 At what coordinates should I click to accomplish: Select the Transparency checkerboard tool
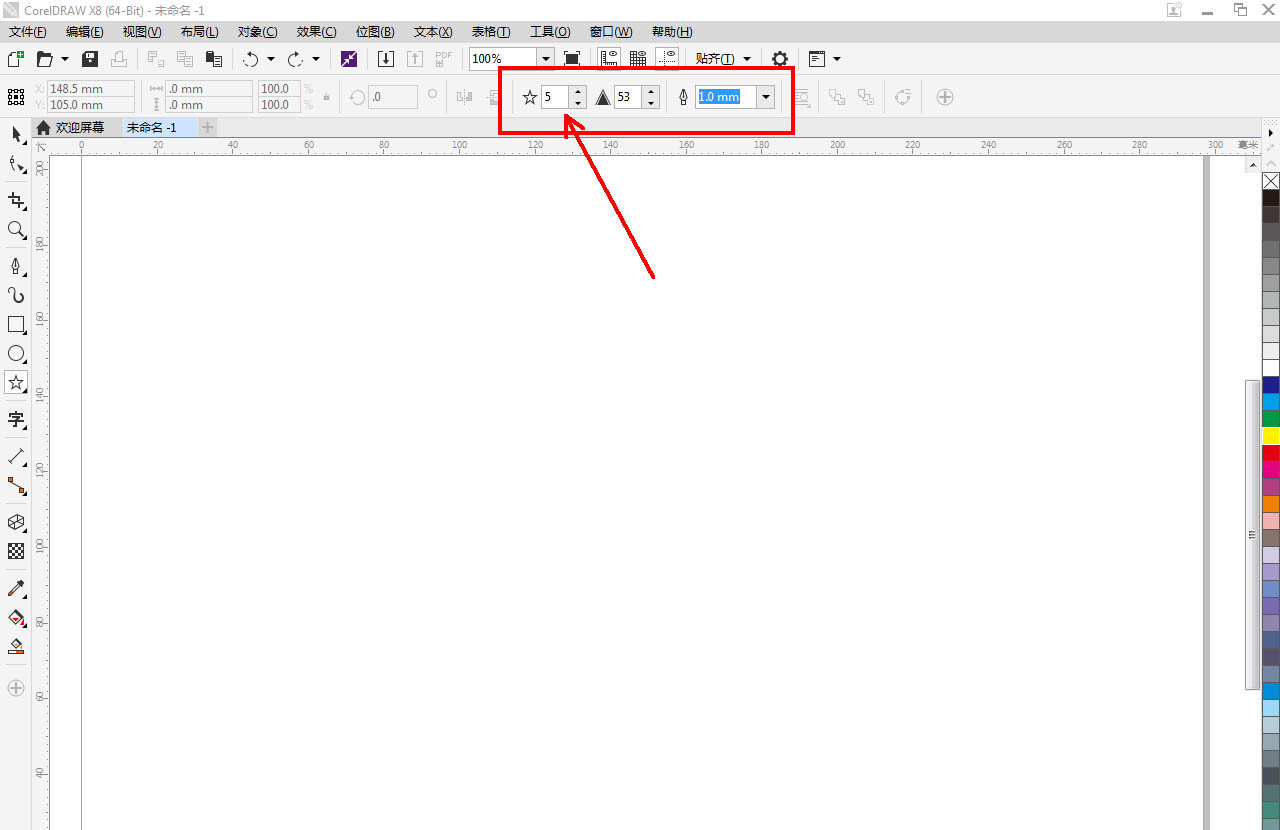[x=16, y=551]
